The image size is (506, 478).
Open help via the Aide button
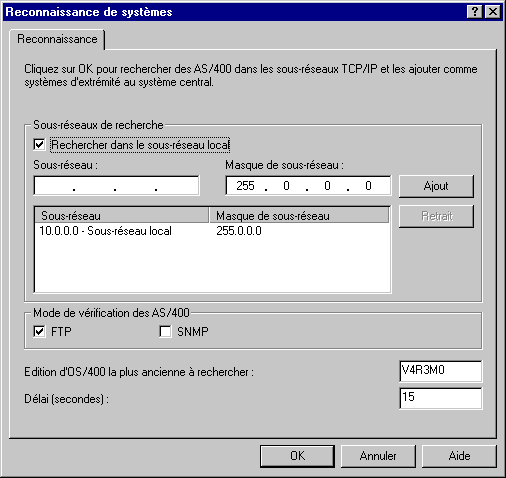click(459, 456)
